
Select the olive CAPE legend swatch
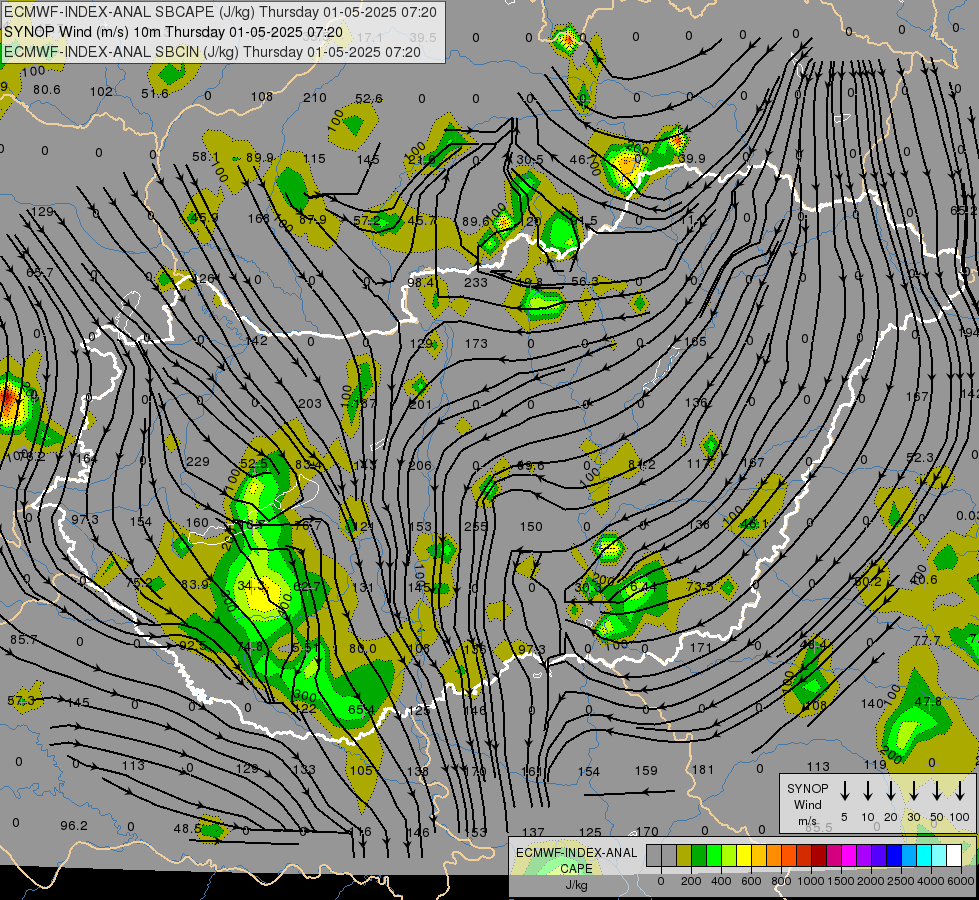coord(684,856)
